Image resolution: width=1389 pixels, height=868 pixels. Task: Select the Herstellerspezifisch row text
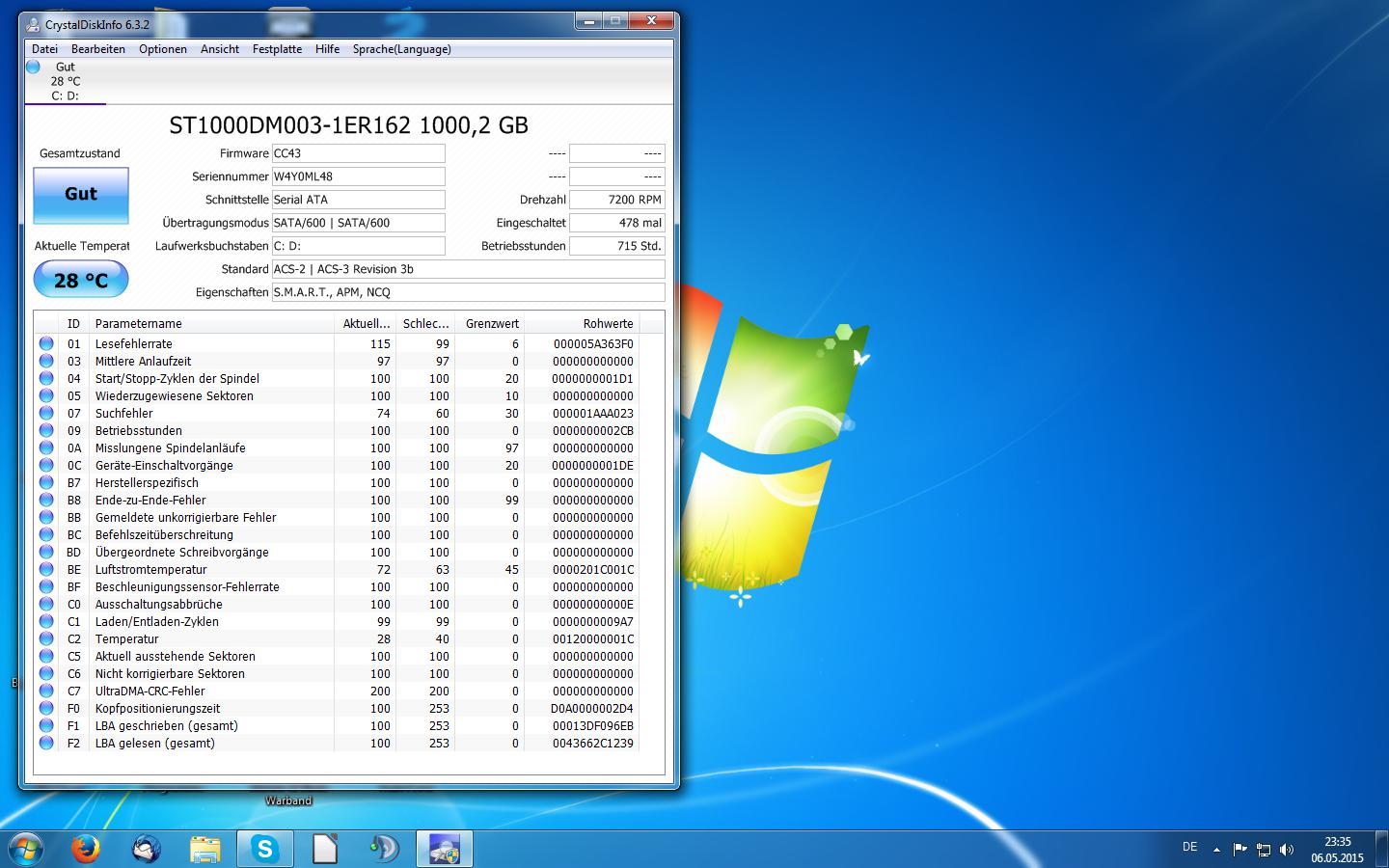click(147, 482)
